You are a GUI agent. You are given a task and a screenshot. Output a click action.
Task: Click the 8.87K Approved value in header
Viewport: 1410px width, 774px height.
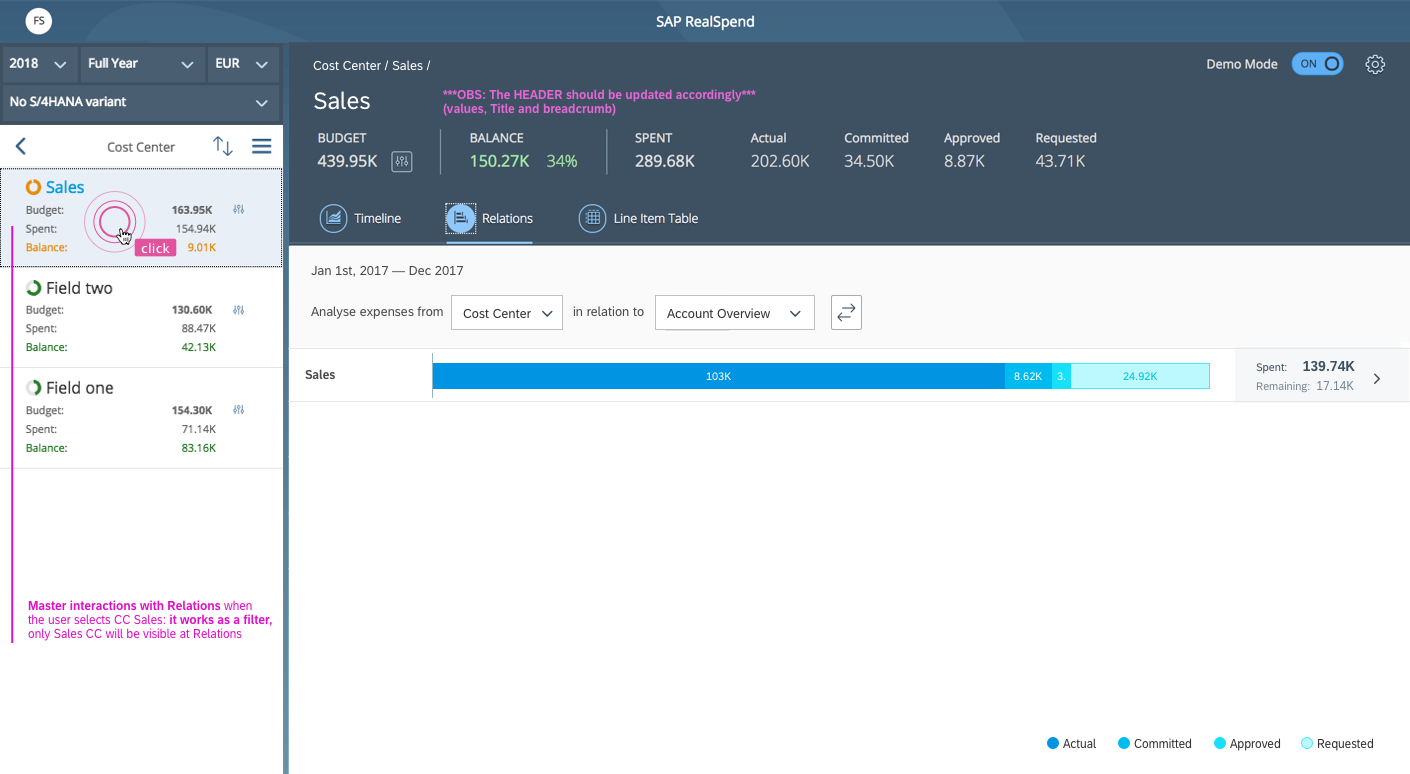click(964, 161)
